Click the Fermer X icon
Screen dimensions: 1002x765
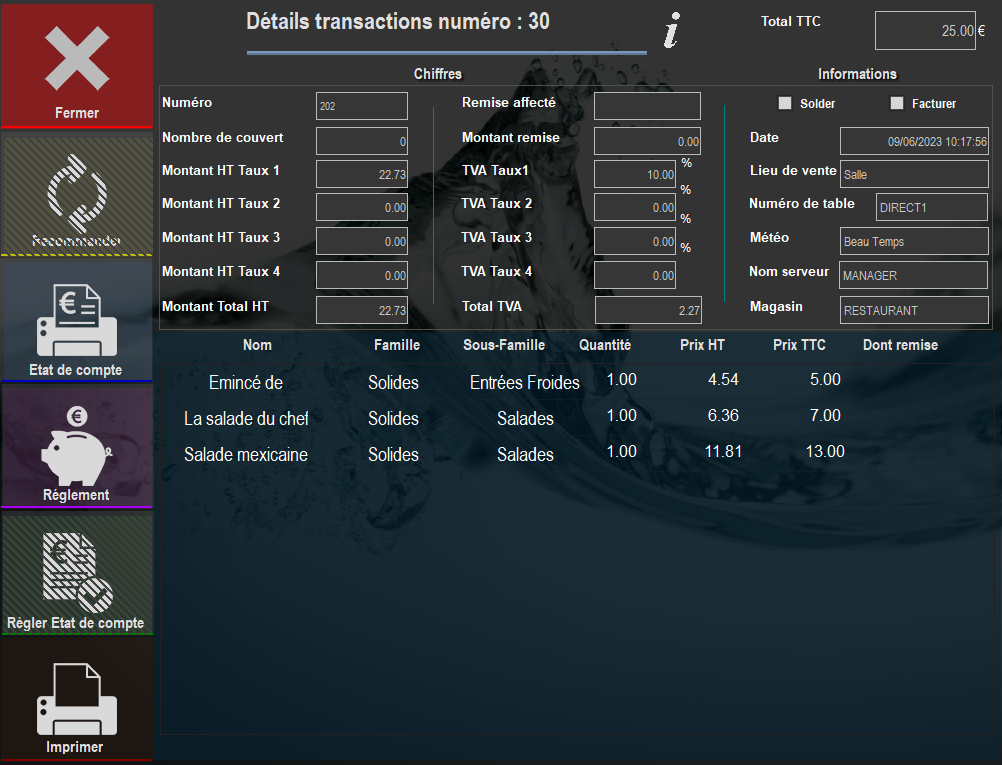point(77,58)
